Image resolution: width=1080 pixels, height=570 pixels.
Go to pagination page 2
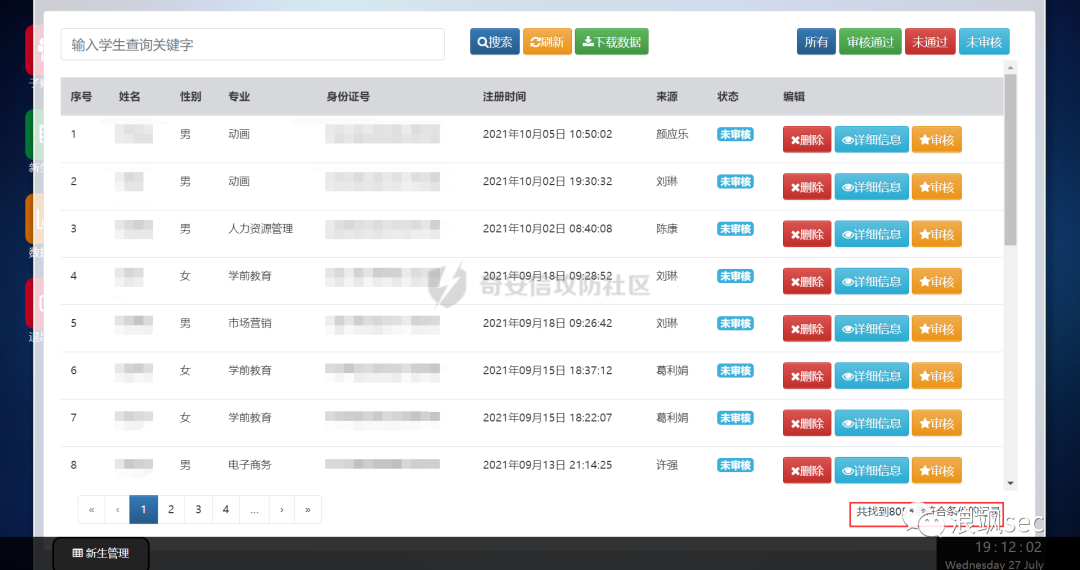pos(171,509)
